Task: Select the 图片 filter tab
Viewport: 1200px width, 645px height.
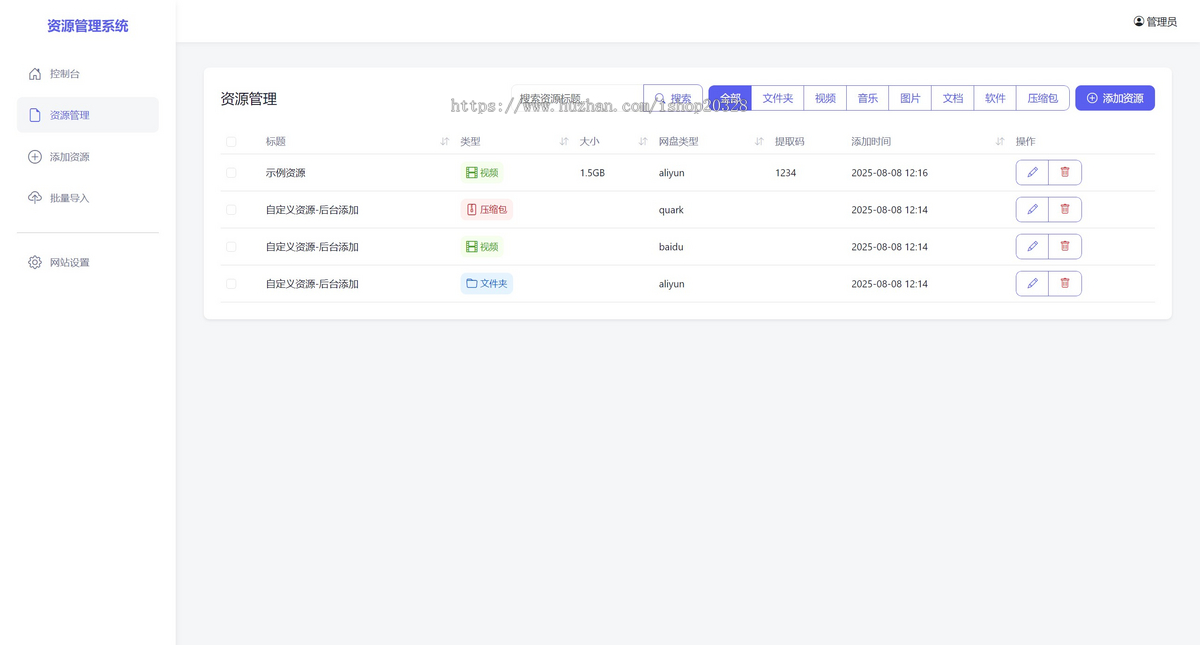Action: pyautogui.click(x=910, y=98)
